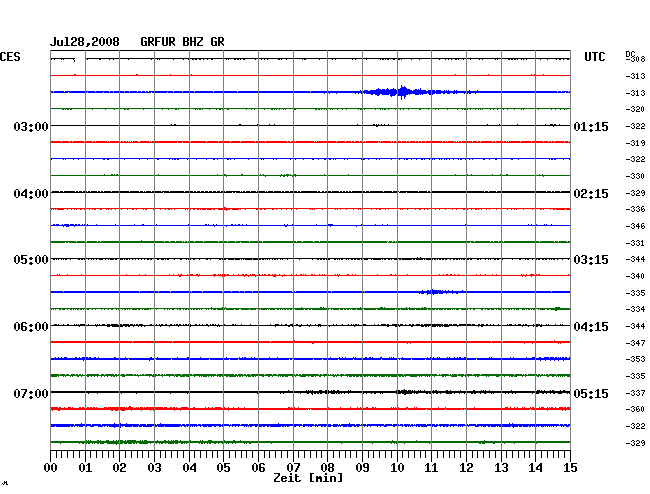The width and height of the screenshot is (650, 494).
Task: Click the black trace burst on the 07:00 row
Action: point(406,392)
